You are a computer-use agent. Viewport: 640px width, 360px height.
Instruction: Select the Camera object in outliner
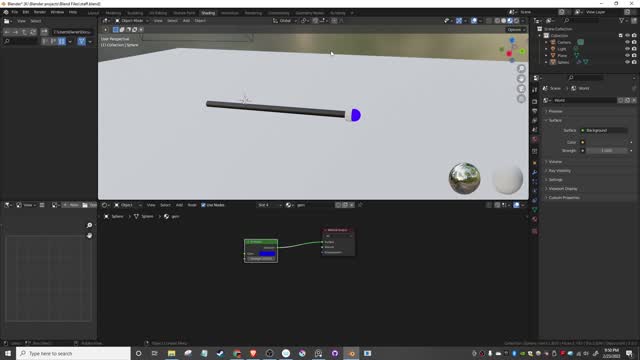[x=564, y=42]
